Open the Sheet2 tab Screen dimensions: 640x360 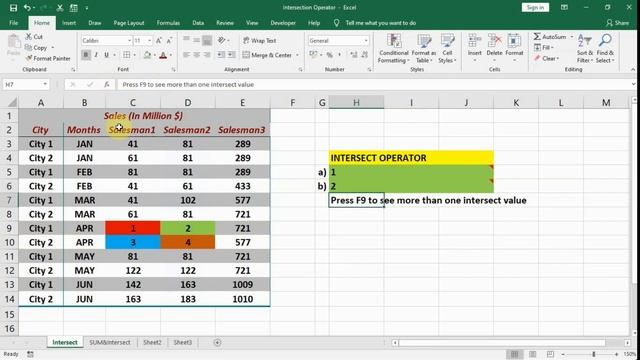tap(152, 342)
